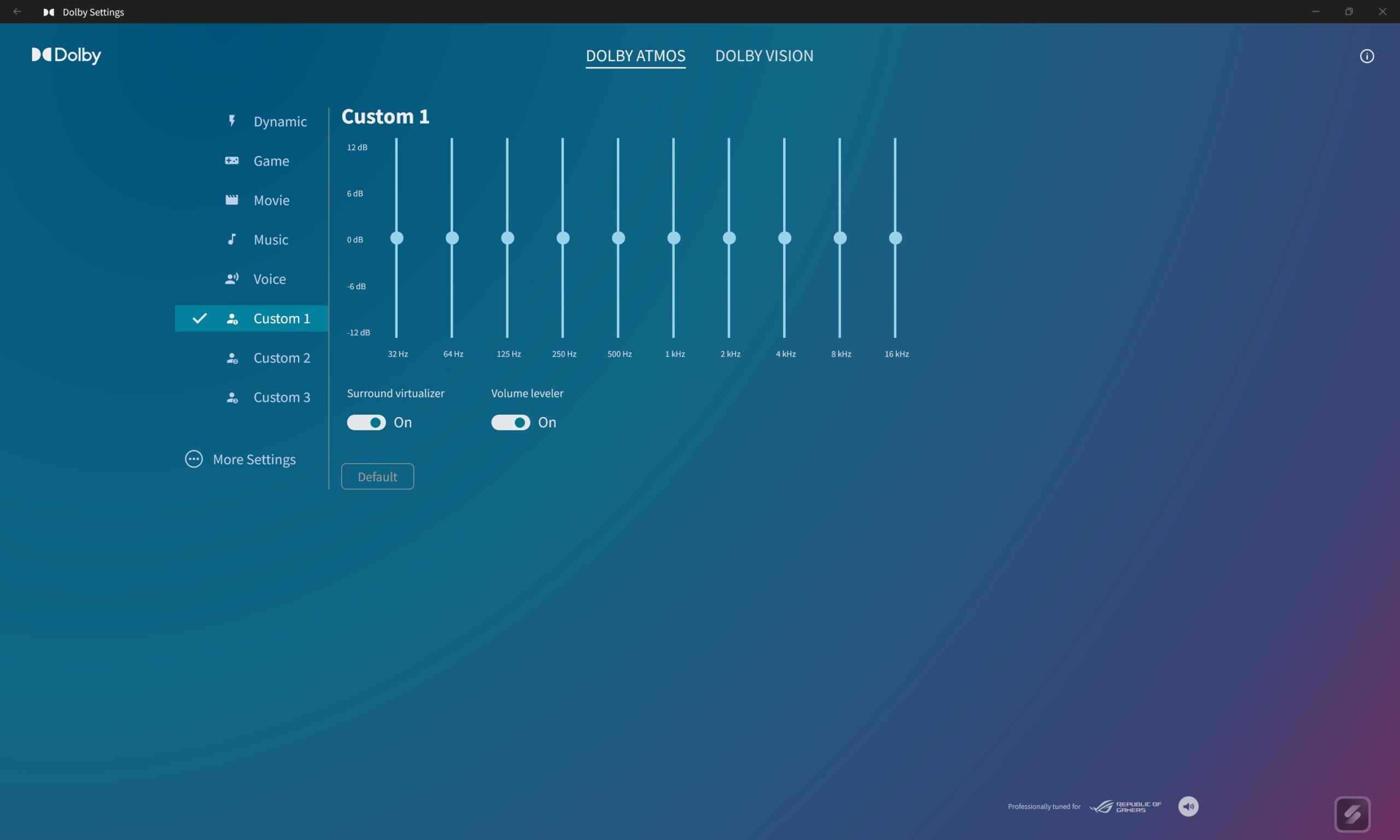Click the 125 Hz equalizer slider handle
The width and height of the screenshot is (1400, 840).
(507, 238)
